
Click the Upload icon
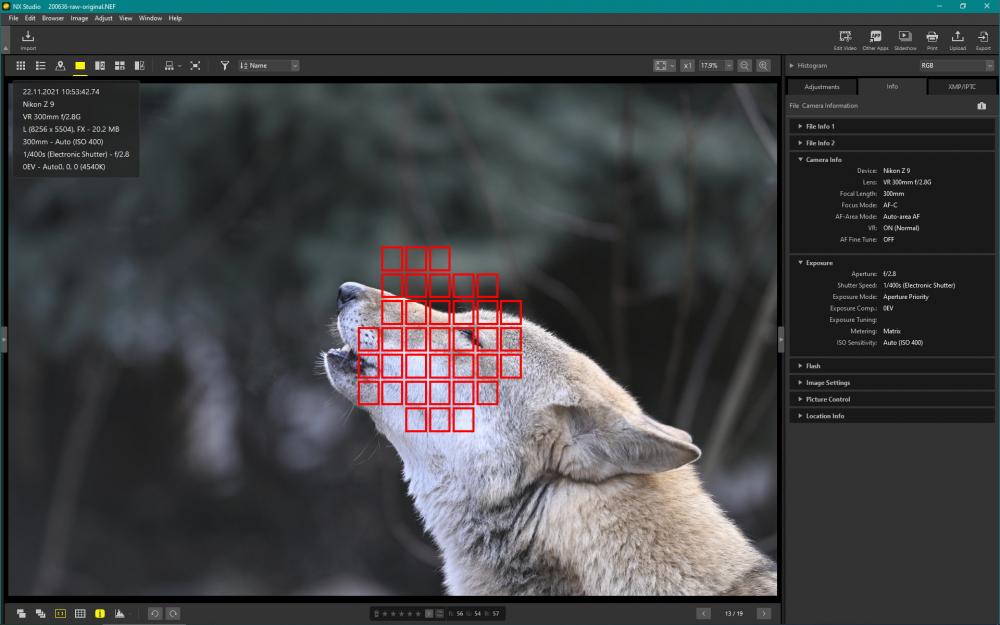(957, 40)
